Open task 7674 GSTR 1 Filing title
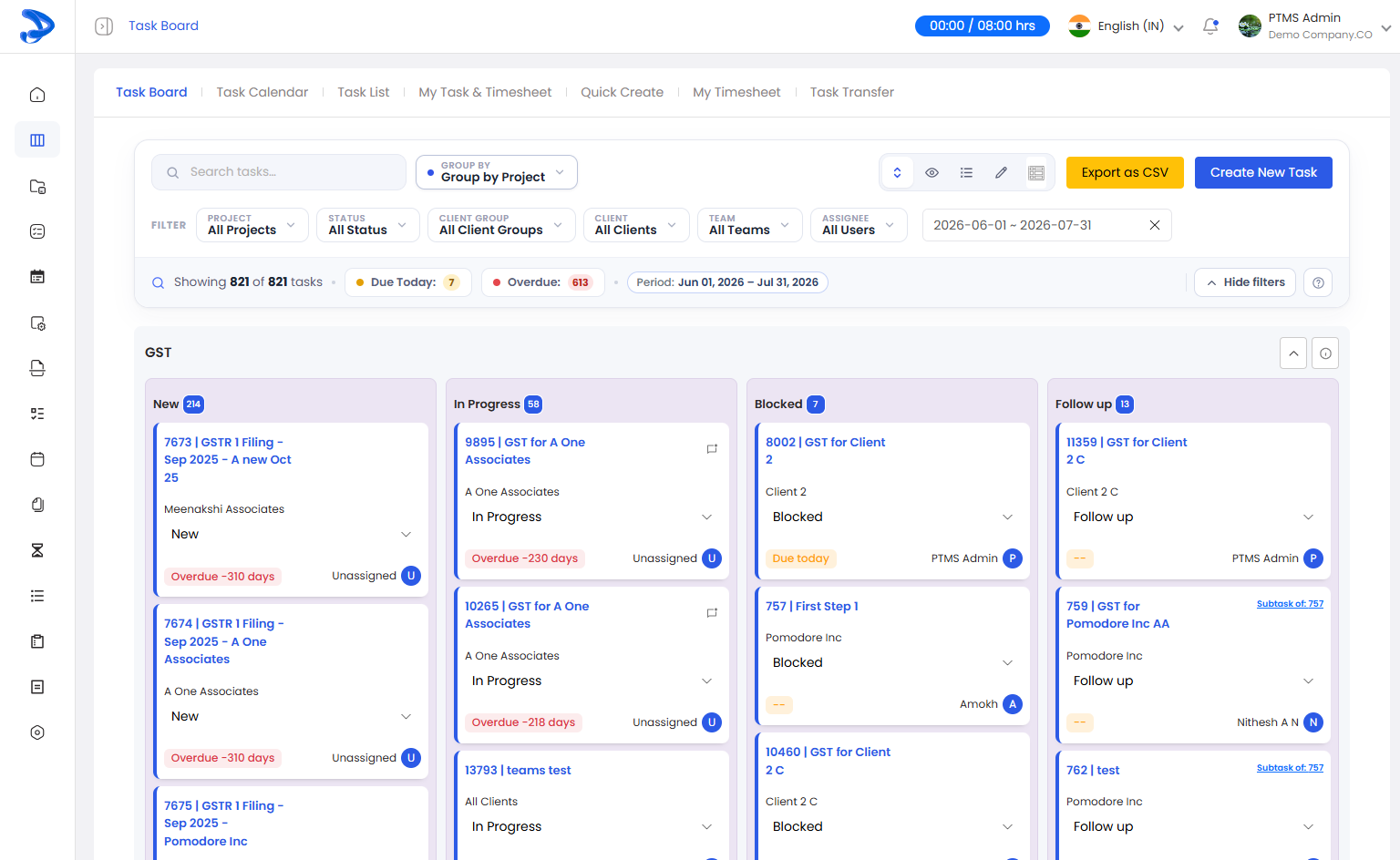 (x=224, y=641)
